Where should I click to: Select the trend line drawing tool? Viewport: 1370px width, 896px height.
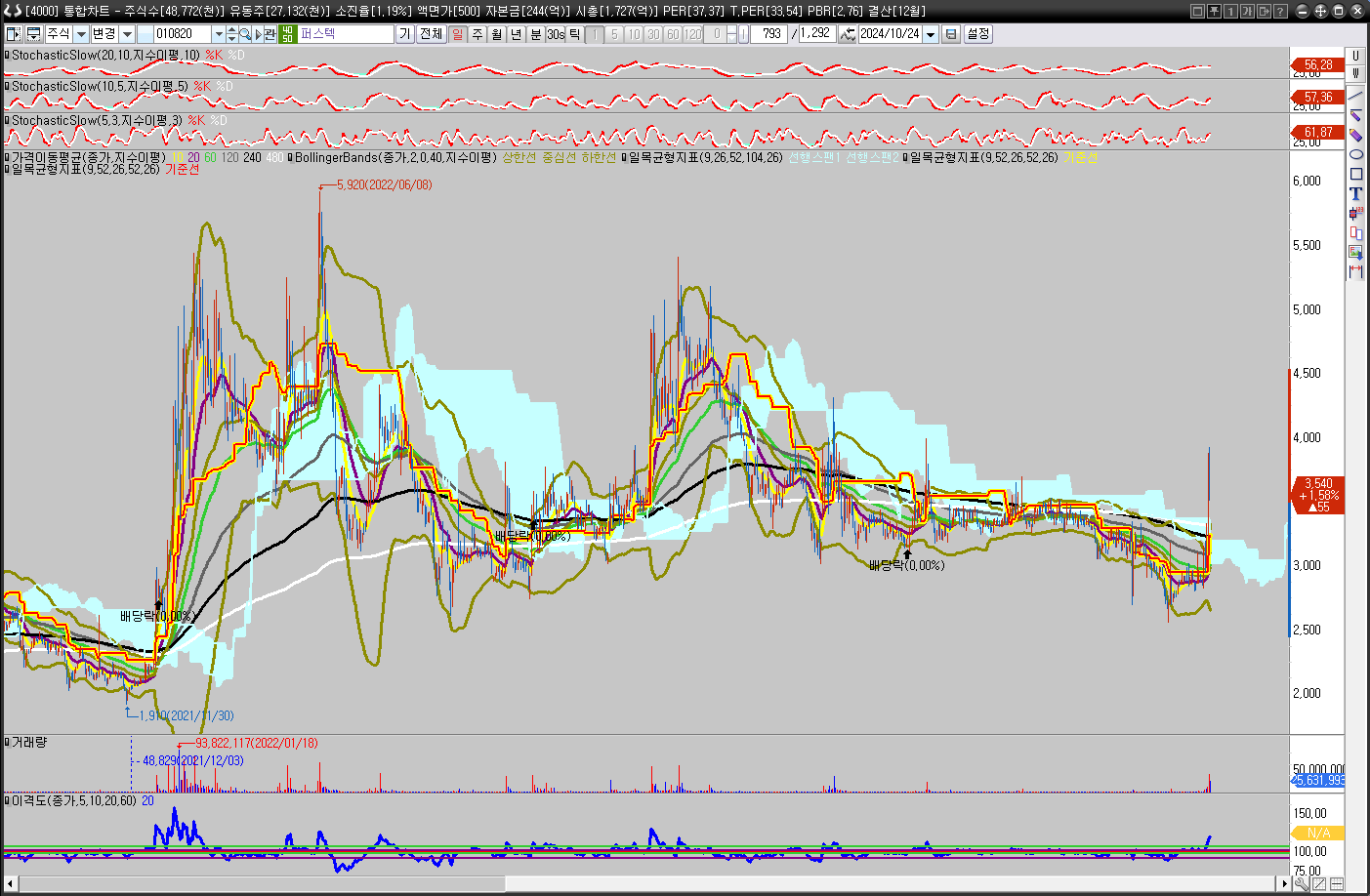click(x=1355, y=96)
